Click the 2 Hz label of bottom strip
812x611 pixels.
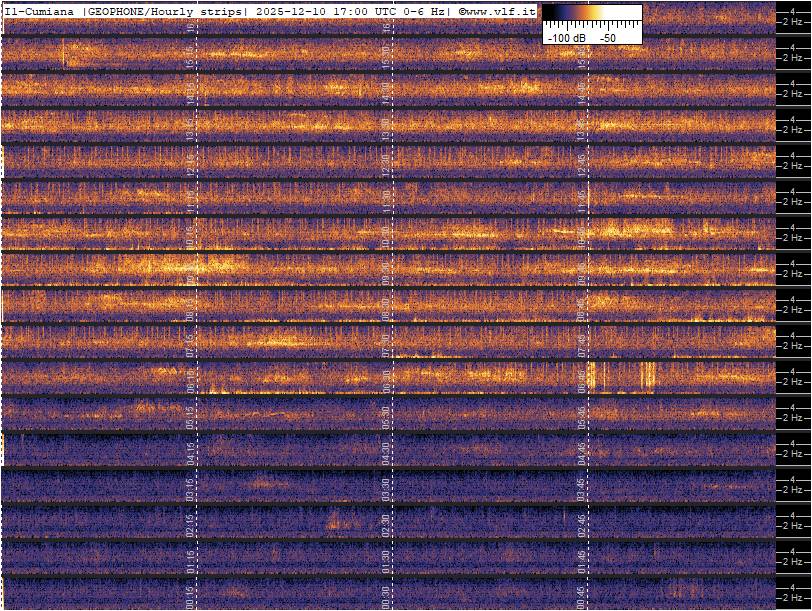792,597
